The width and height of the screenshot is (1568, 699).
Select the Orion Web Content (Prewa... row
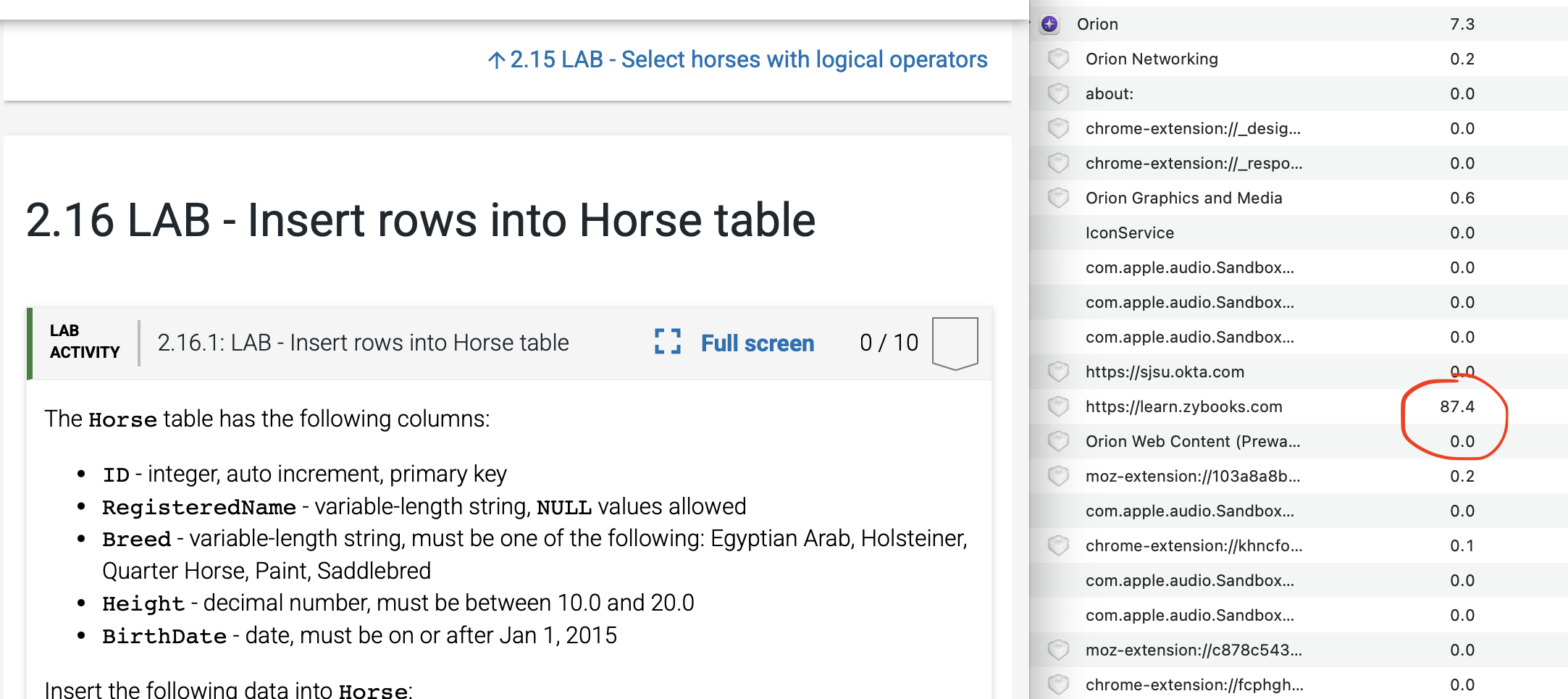coord(1299,441)
